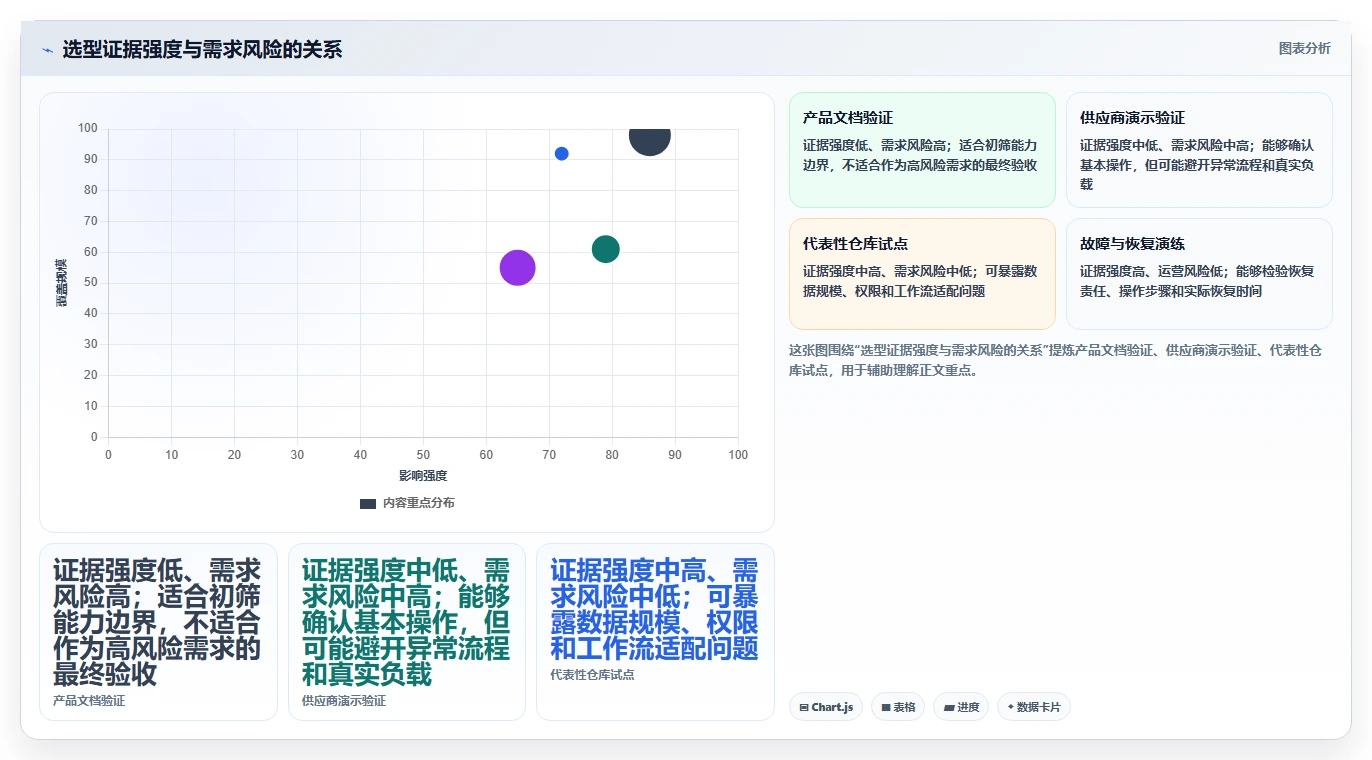Click the description text in 故障与恢复演练 card
Image resolution: width=1372 pixels, height=760 pixels.
[x=1197, y=281]
